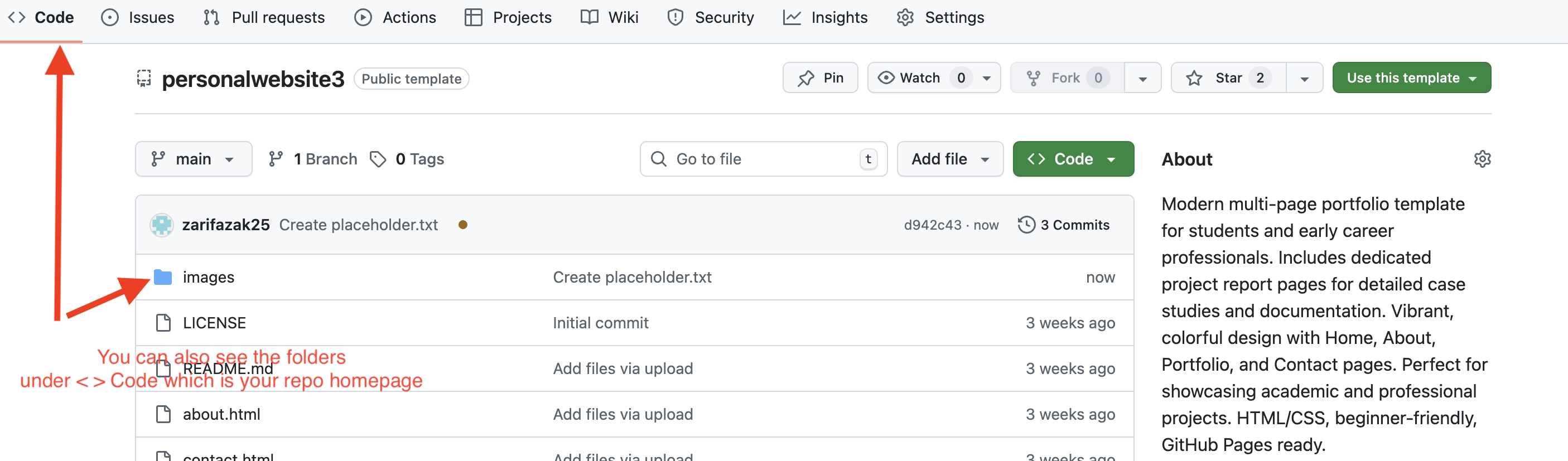Open latest commit message Create placeholder.txt in header
This screenshot has width=1568, height=461.
tap(359, 225)
